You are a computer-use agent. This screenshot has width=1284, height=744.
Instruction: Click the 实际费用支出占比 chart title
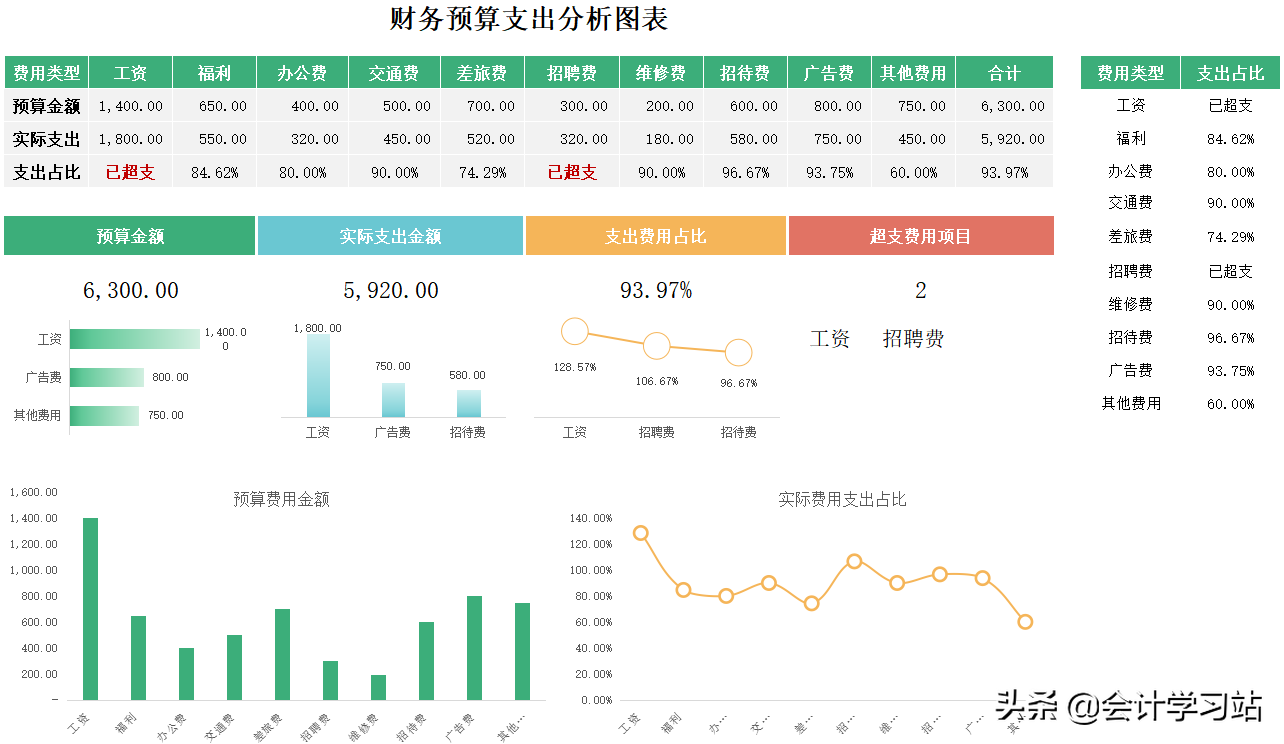coord(843,499)
